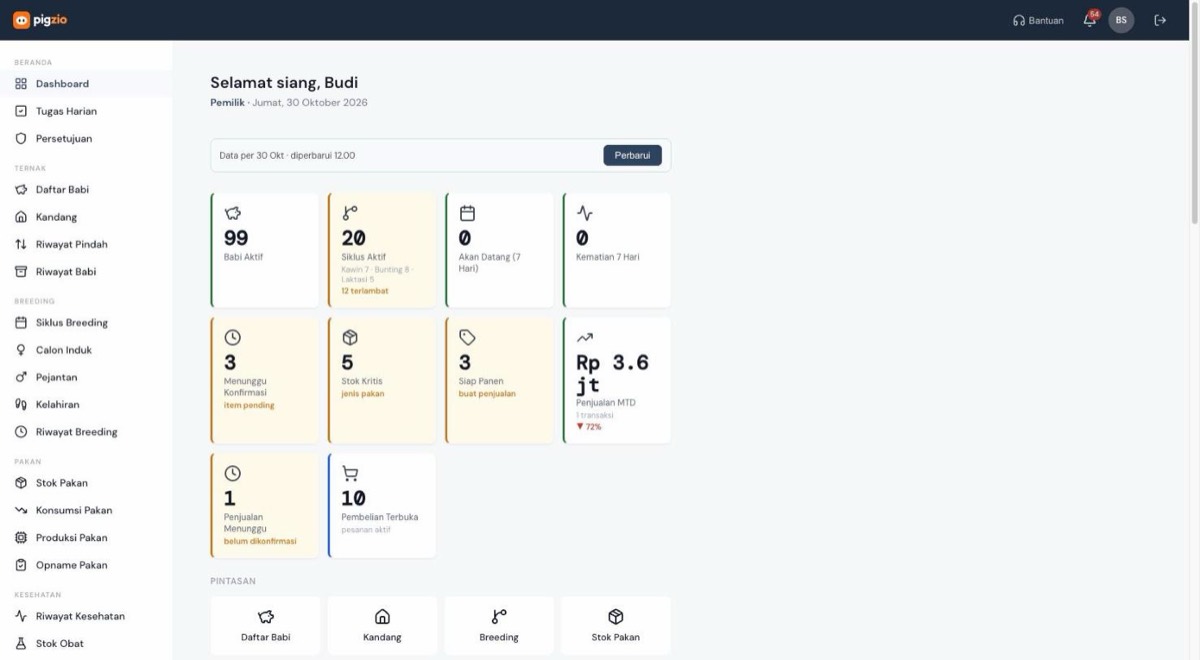
Task: Open the Breeding shortcut button
Action: (x=499, y=626)
